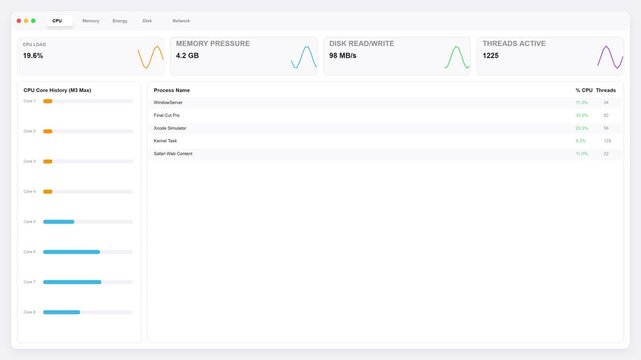This screenshot has height=360, width=641.
Task: Switch to the Disk tab
Action: [147, 21]
